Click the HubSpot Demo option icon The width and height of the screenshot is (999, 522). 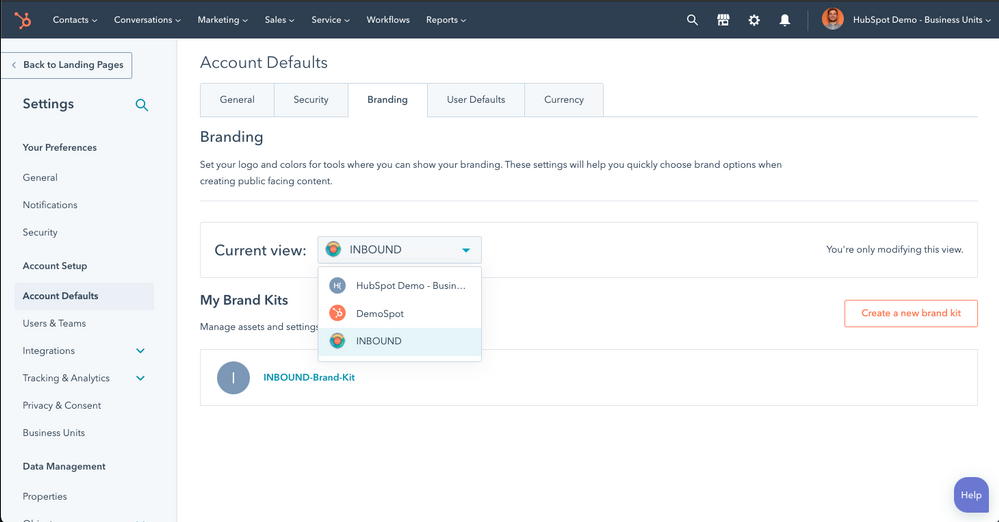tap(337, 286)
